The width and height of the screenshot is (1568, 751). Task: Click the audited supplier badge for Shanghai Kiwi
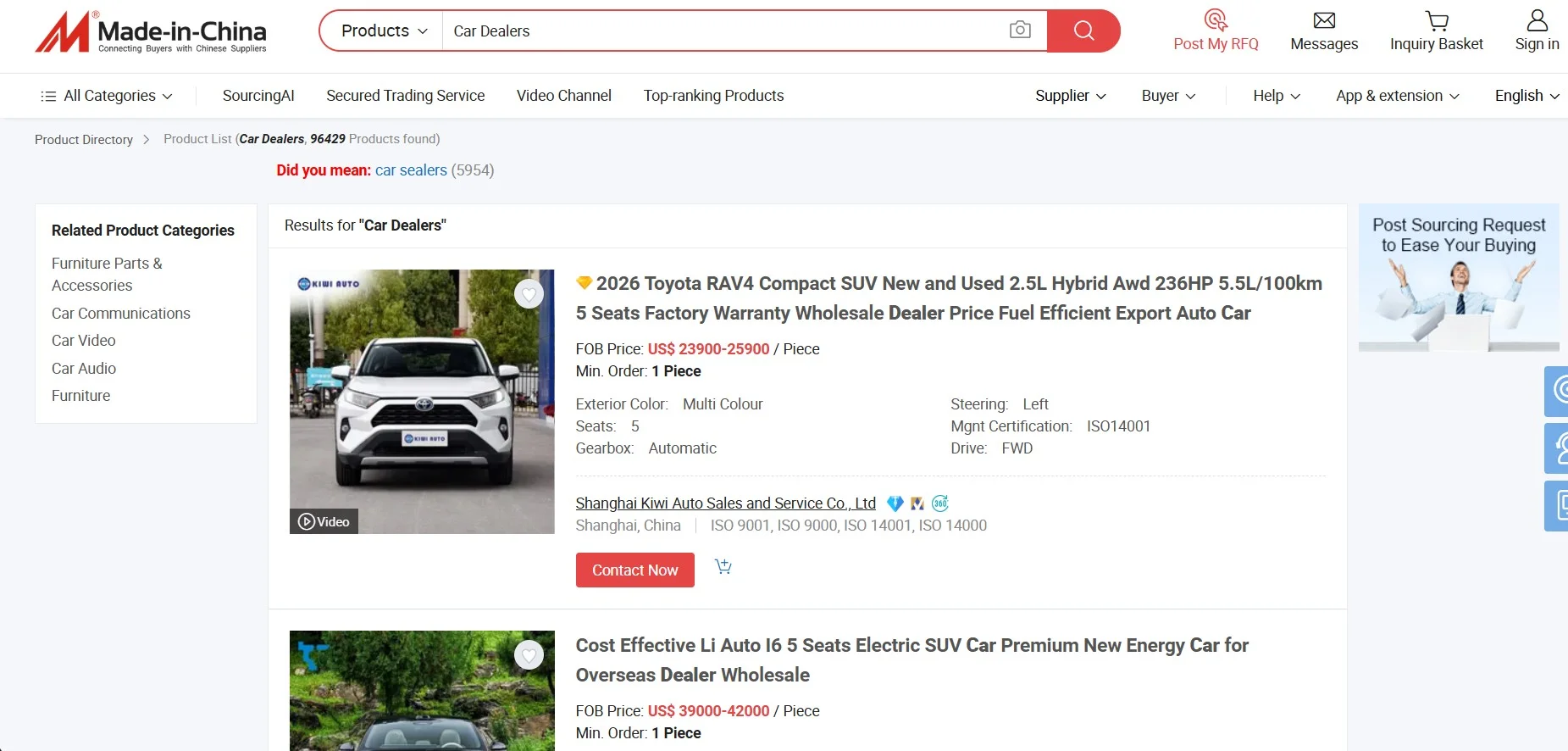[x=917, y=503]
